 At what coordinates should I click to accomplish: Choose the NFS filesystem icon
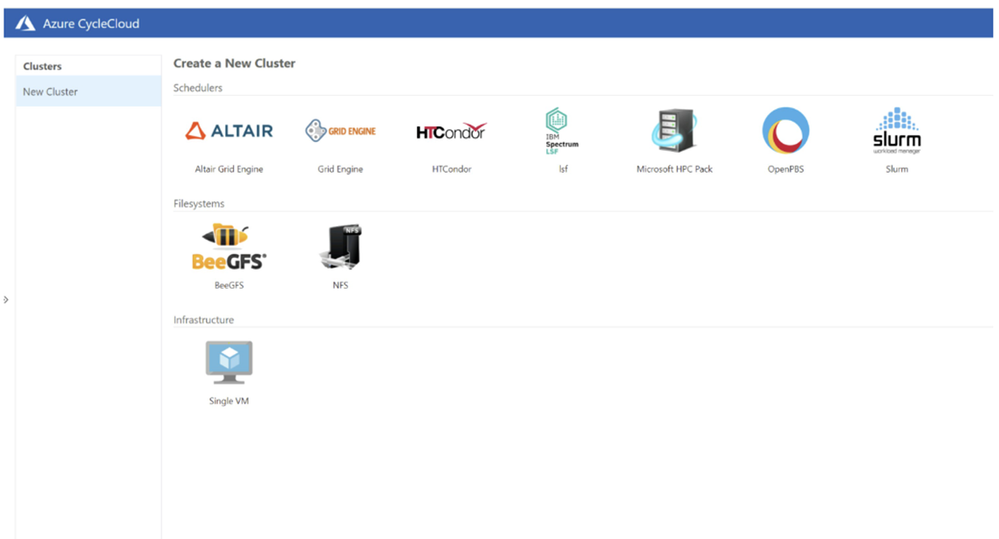(x=340, y=247)
